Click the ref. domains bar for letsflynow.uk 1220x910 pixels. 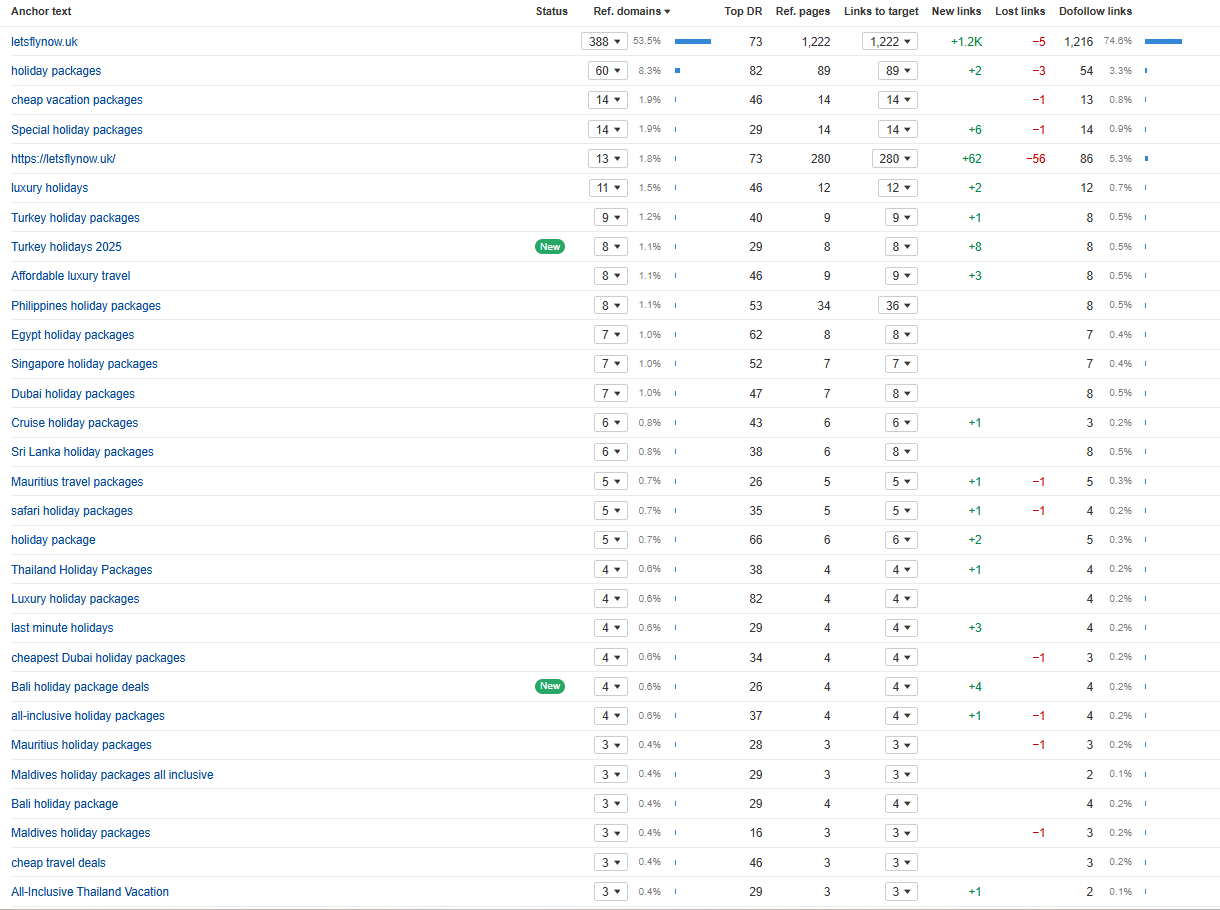click(692, 42)
